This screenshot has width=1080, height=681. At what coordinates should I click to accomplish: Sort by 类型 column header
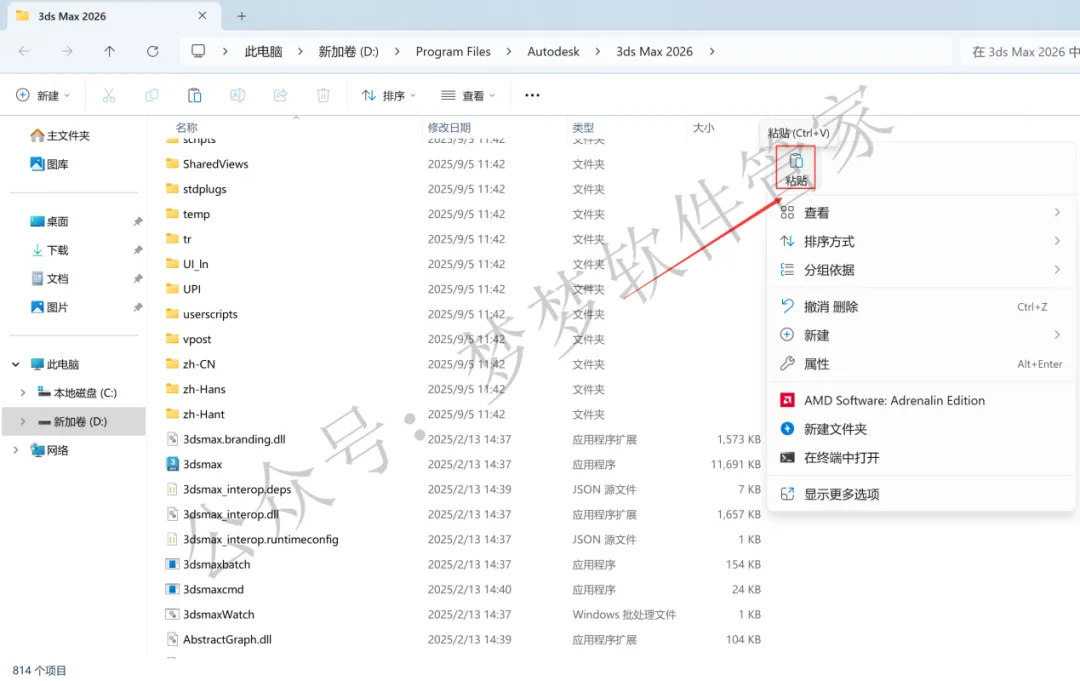click(x=583, y=127)
